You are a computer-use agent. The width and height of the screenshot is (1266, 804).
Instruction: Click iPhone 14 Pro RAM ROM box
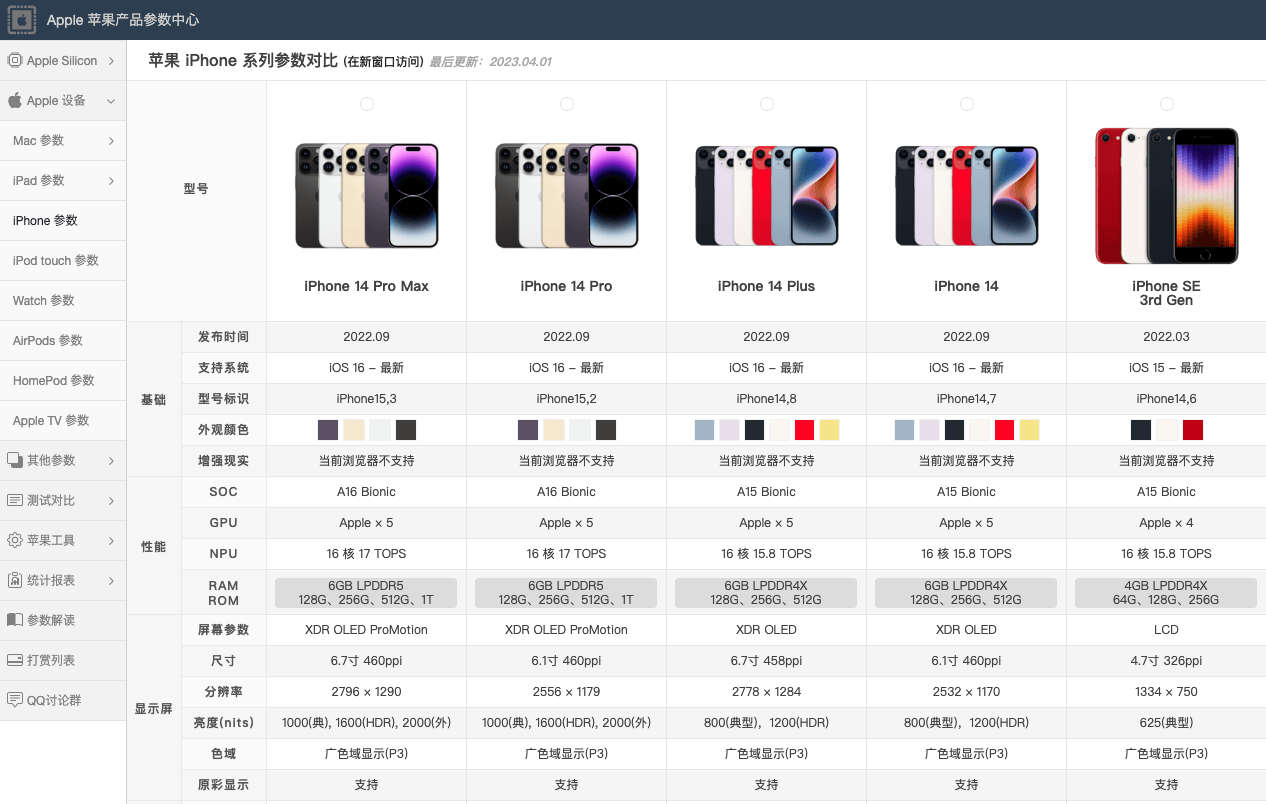(566, 592)
